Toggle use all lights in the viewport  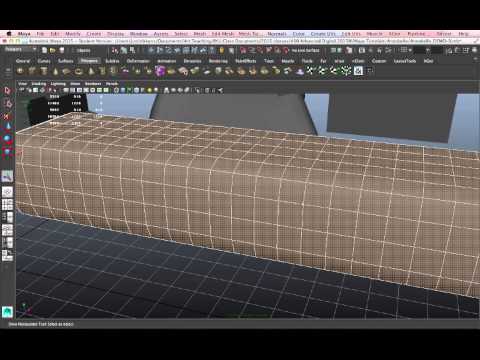point(149,90)
